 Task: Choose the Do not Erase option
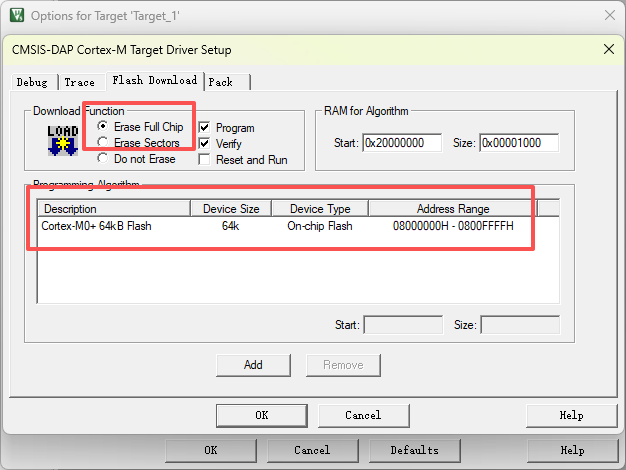[x=102, y=159]
